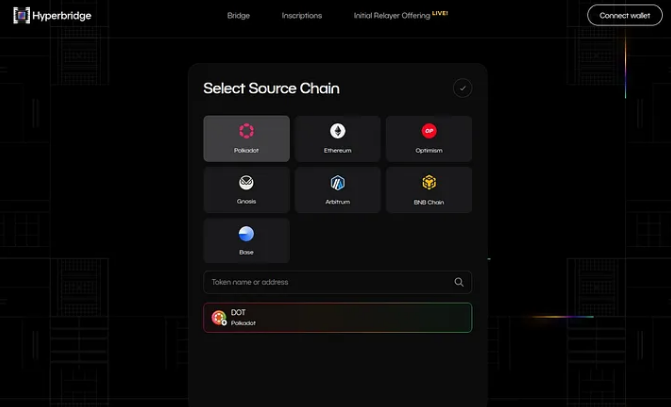The height and width of the screenshot is (407, 671).
Task: Select Ethereum as source chain
Action: coord(338,139)
